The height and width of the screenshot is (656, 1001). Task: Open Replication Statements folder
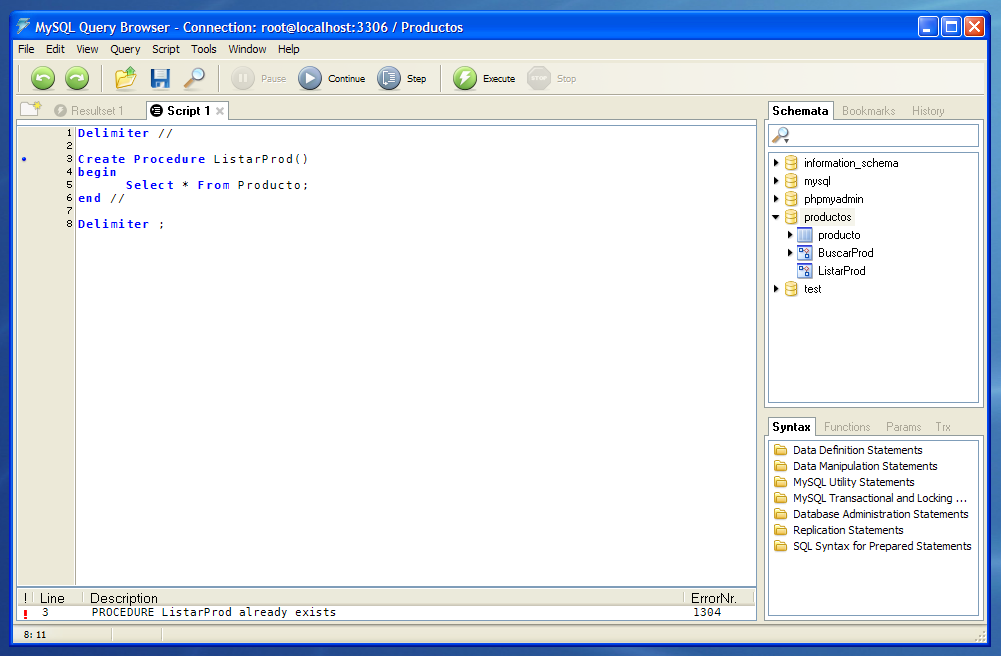pyautogui.click(x=838, y=530)
